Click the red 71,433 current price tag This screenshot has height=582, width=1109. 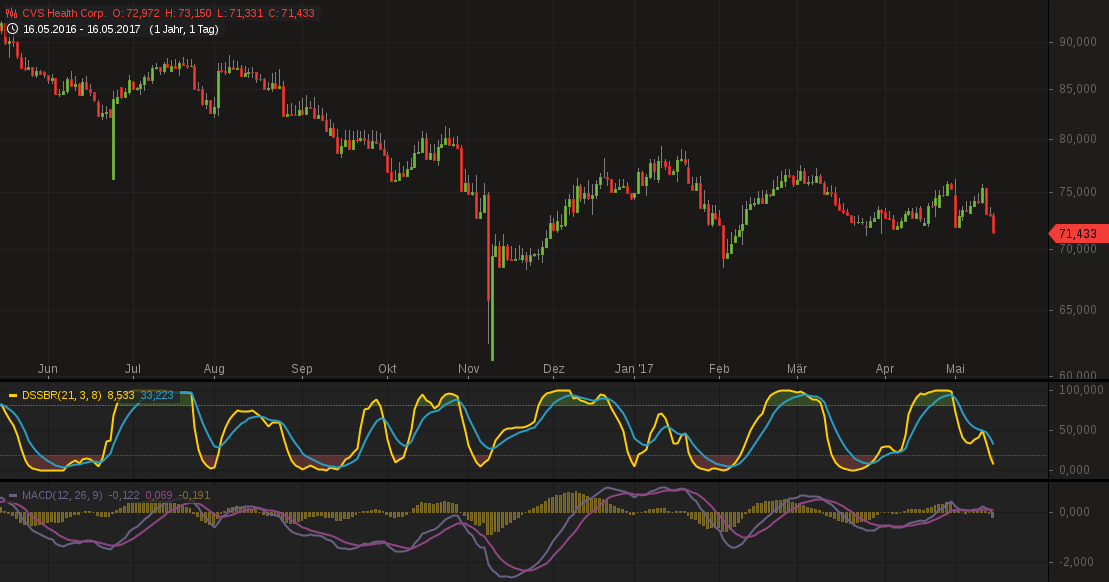coord(1077,234)
